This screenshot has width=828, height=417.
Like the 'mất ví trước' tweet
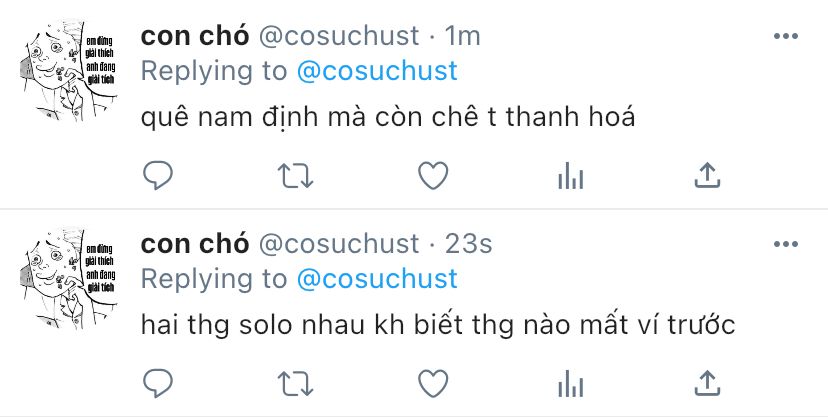pos(433,383)
